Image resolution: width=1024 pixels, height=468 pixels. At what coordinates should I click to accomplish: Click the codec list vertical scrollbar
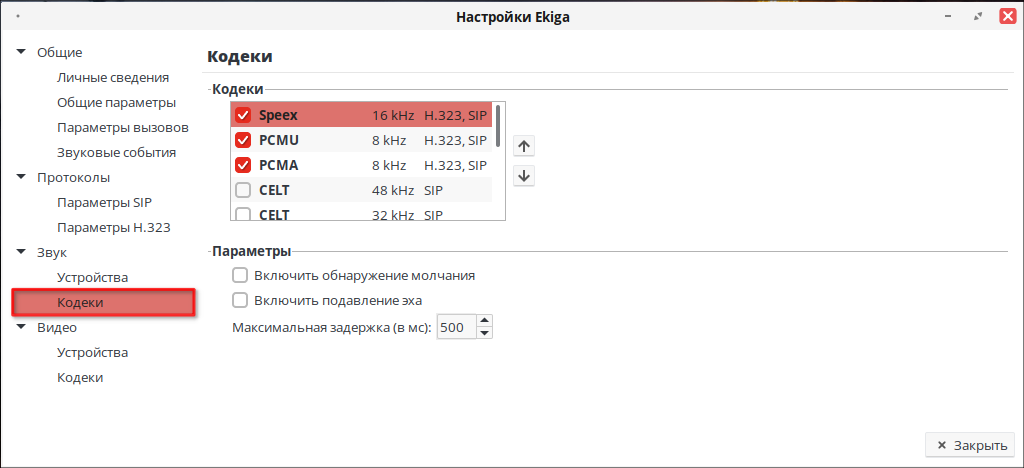[498, 125]
